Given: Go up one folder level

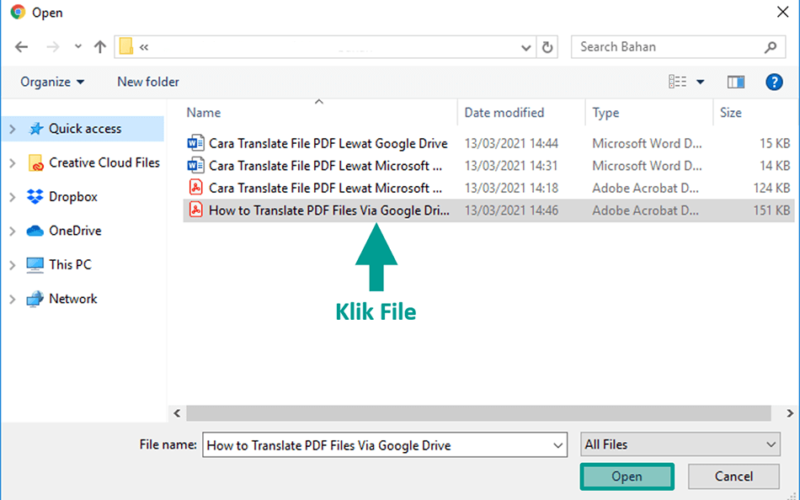Looking at the screenshot, I should 100,47.
